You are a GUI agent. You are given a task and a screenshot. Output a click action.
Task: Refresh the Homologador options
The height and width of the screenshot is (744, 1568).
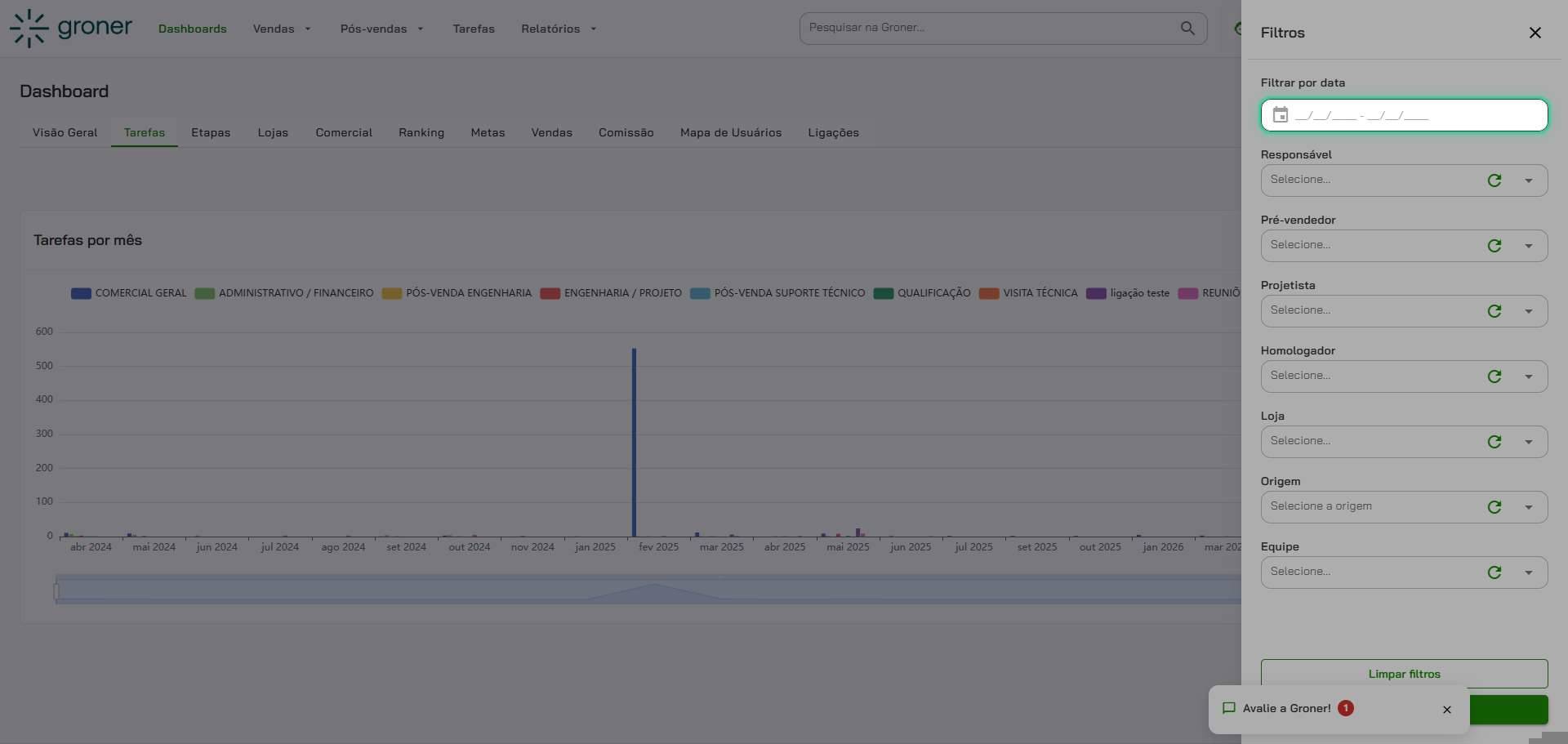click(1494, 376)
